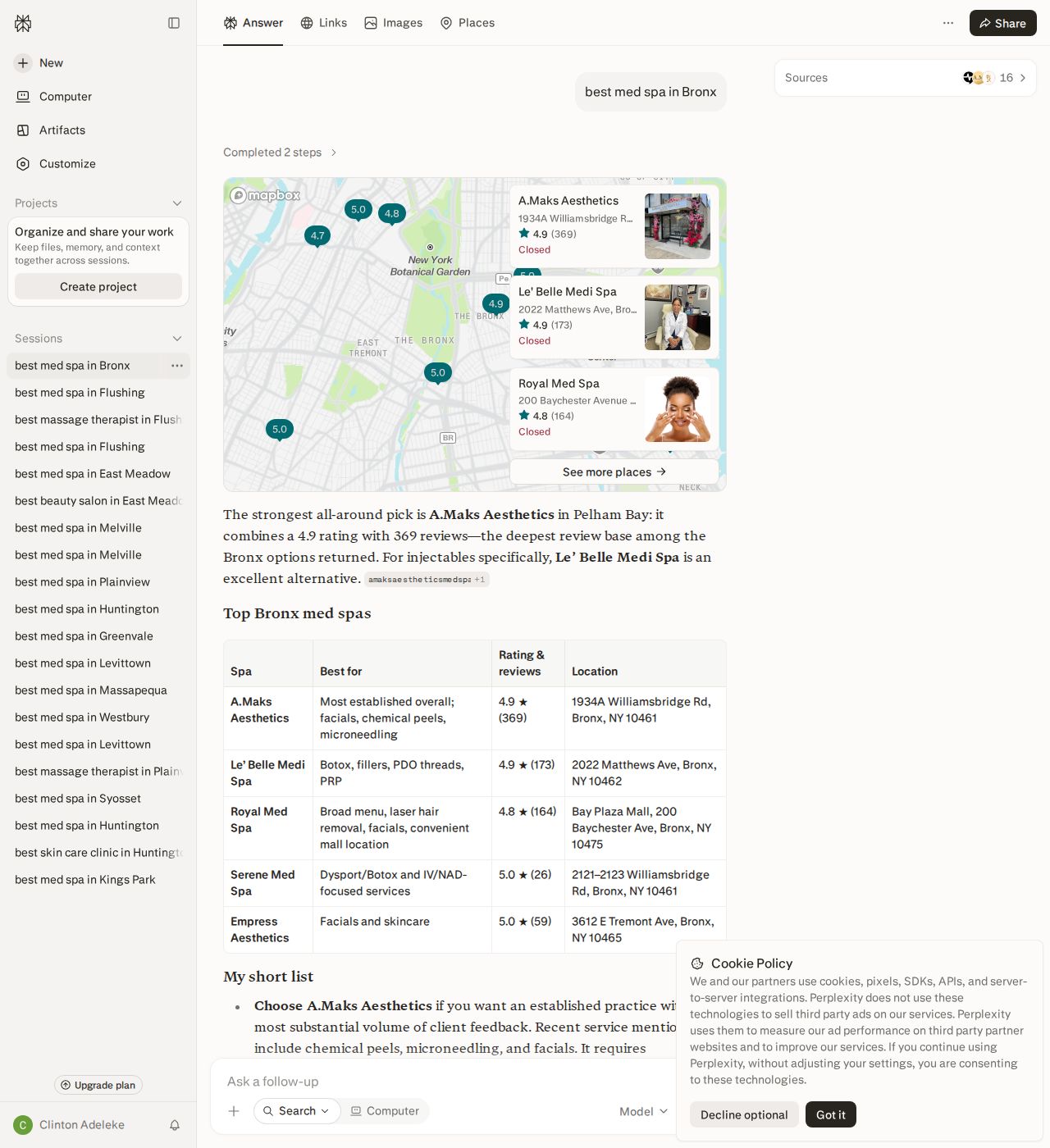This screenshot has width=1050, height=1148.
Task: Switch to the Images tab
Action: click(394, 23)
